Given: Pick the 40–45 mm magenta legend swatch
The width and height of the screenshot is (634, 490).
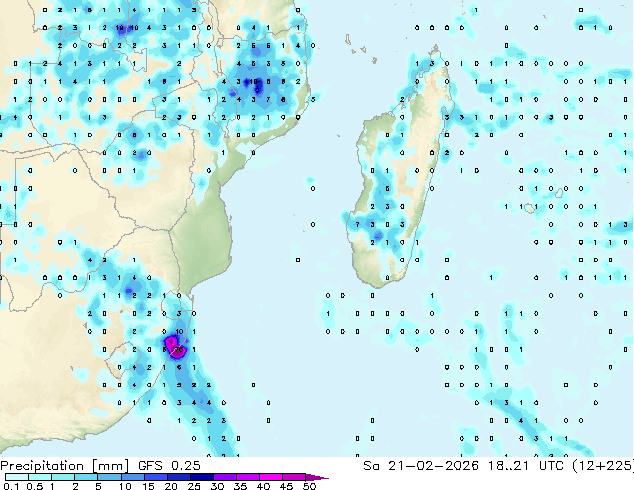Looking at the screenshot, I should coord(271,477).
